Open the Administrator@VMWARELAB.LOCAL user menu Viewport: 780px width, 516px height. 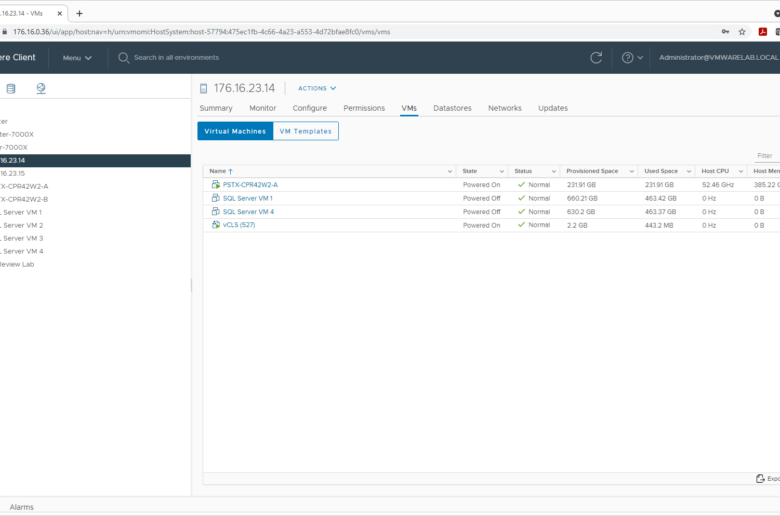(x=719, y=58)
